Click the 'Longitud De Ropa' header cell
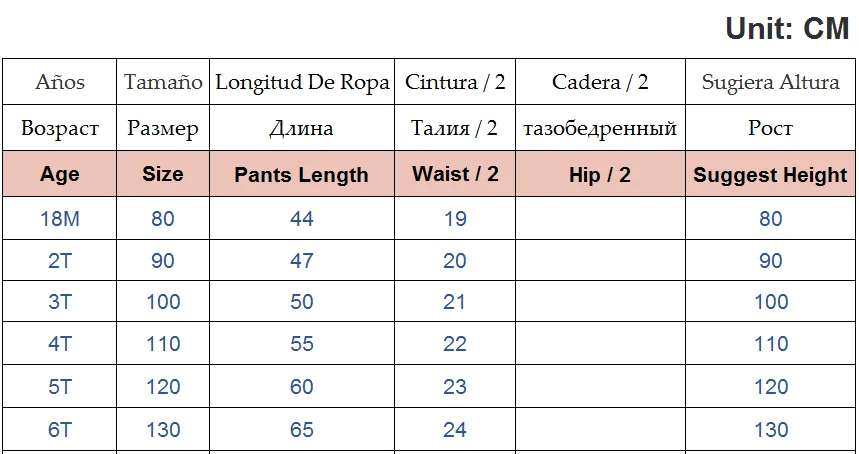 [302, 82]
